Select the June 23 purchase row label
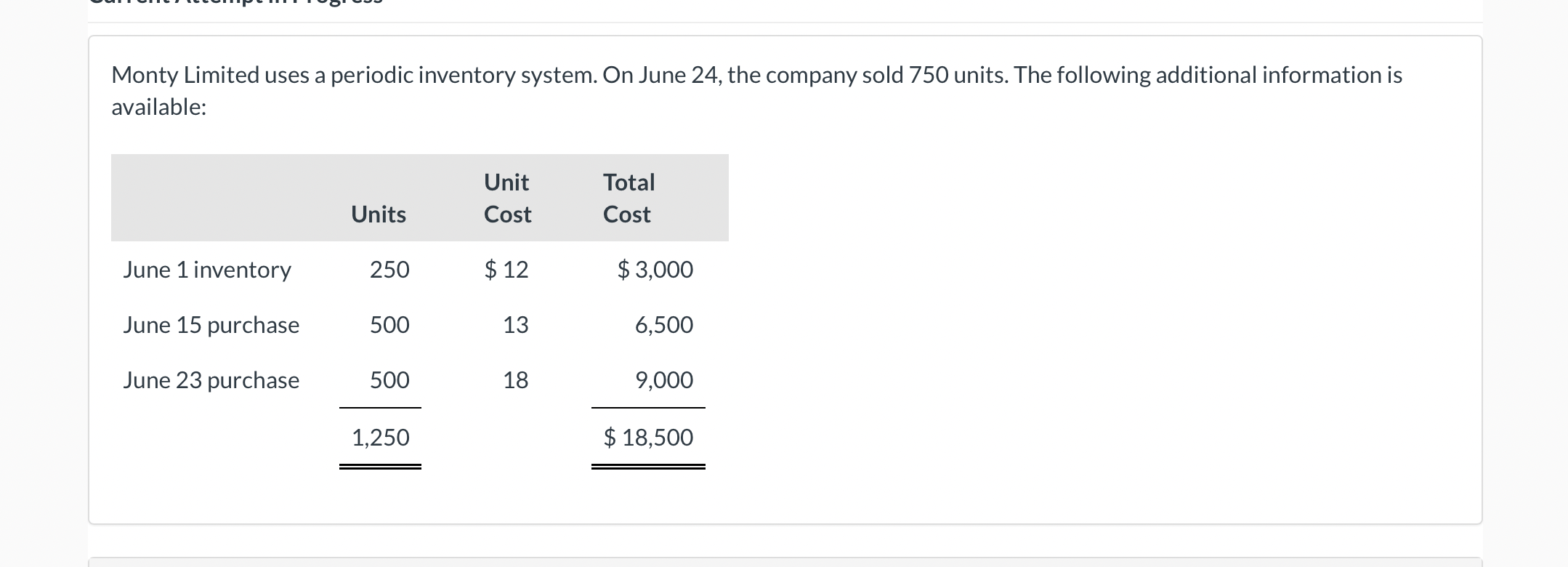The height and width of the screenshot is (567, 1568). tap(211, 380)
